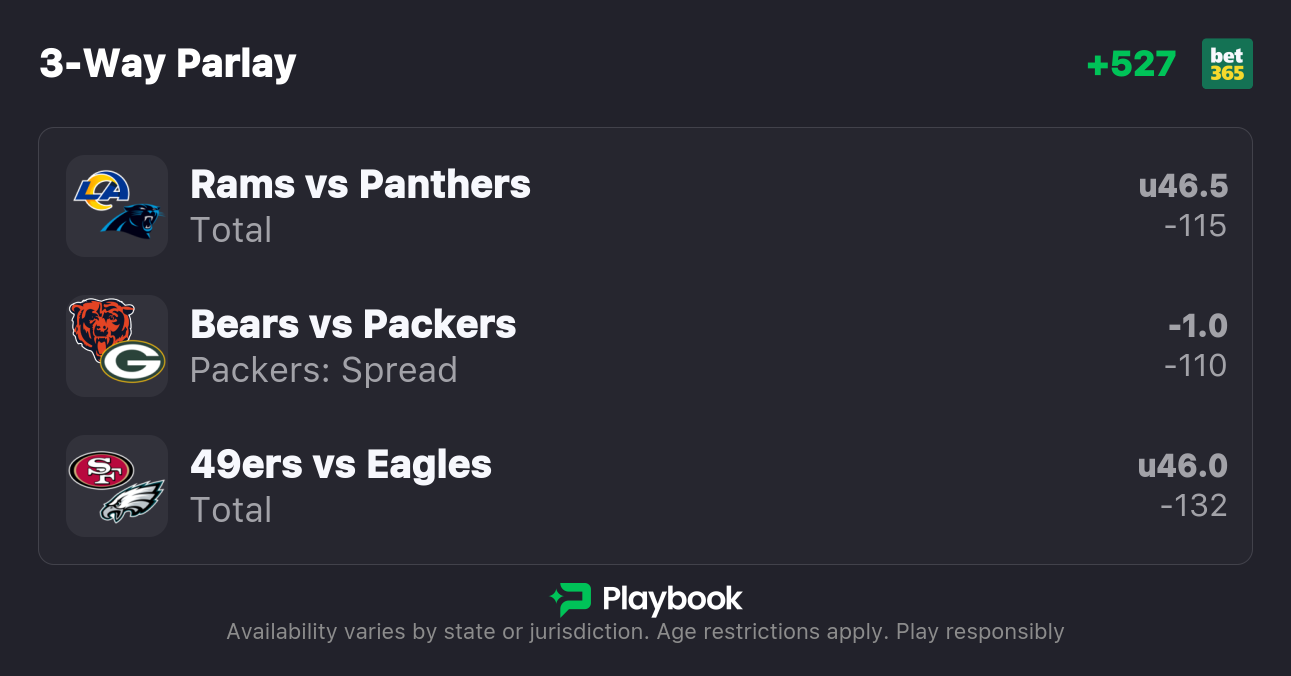Viewport: 1291px width, 676px height.
Task: Click the Rams and Panthers team logos
Action: [117, 206]
